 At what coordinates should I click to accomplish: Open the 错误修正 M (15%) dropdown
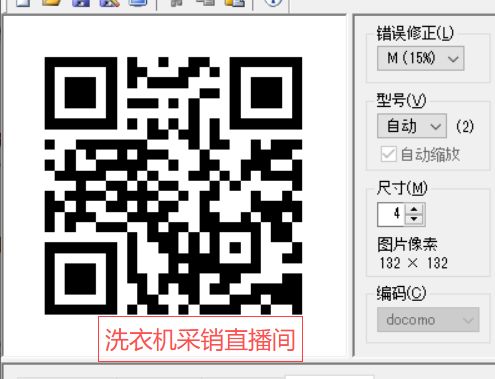tap(420, 58)
